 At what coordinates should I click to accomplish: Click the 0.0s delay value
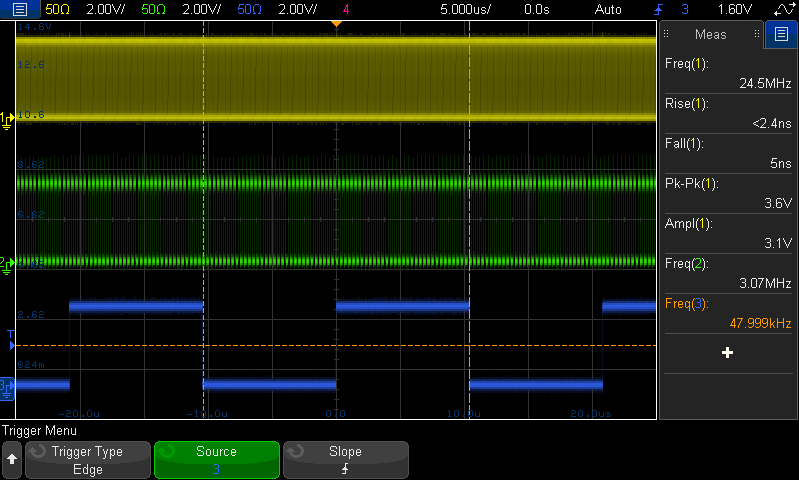pyautogui.click(x=537, y=9)
